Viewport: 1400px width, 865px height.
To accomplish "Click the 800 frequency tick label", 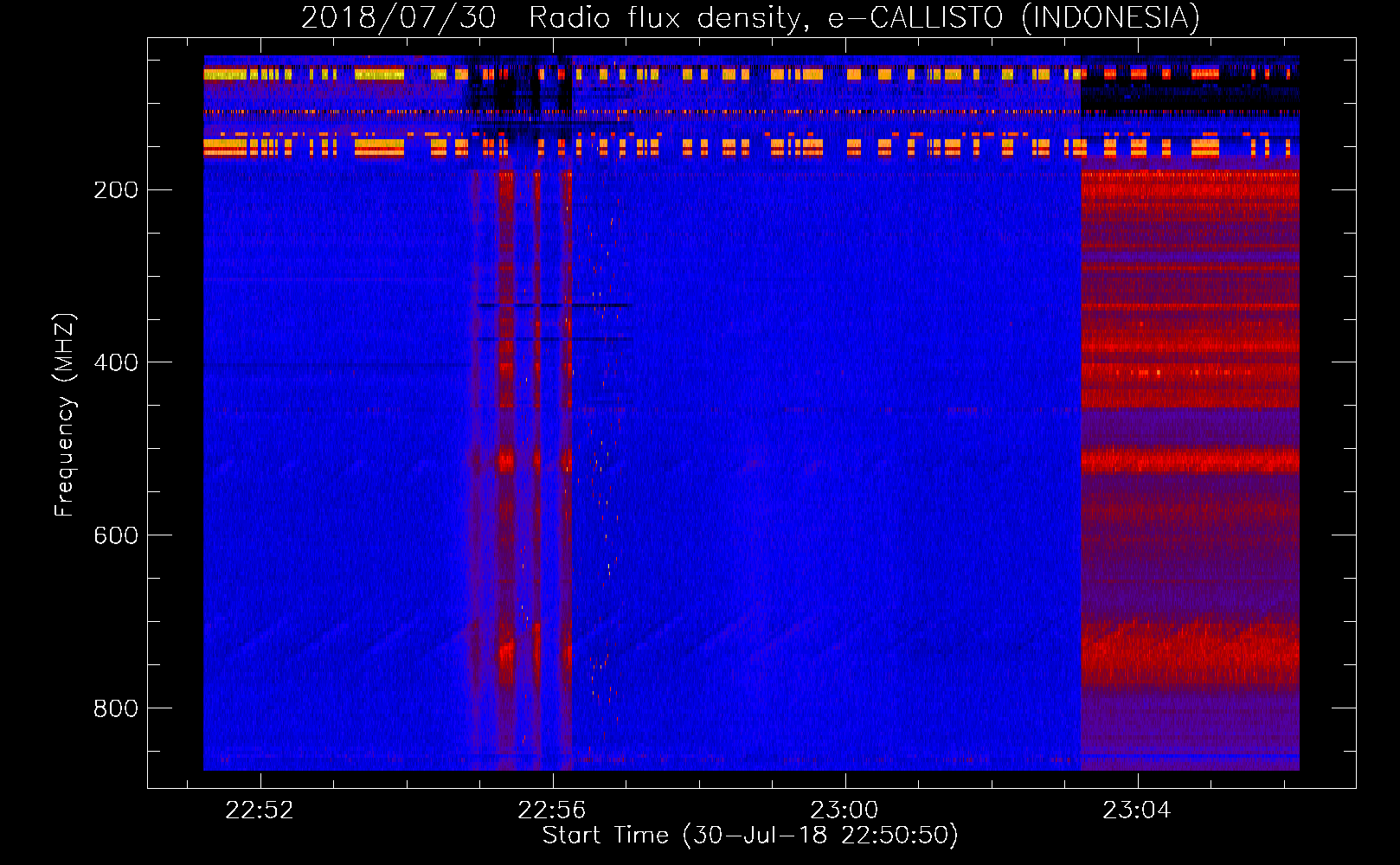I will click(x=116, y=708).
